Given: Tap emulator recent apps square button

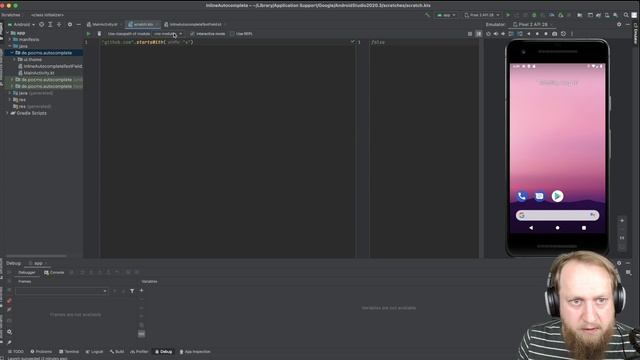Looking at the screenshot, I should (584, 228).
